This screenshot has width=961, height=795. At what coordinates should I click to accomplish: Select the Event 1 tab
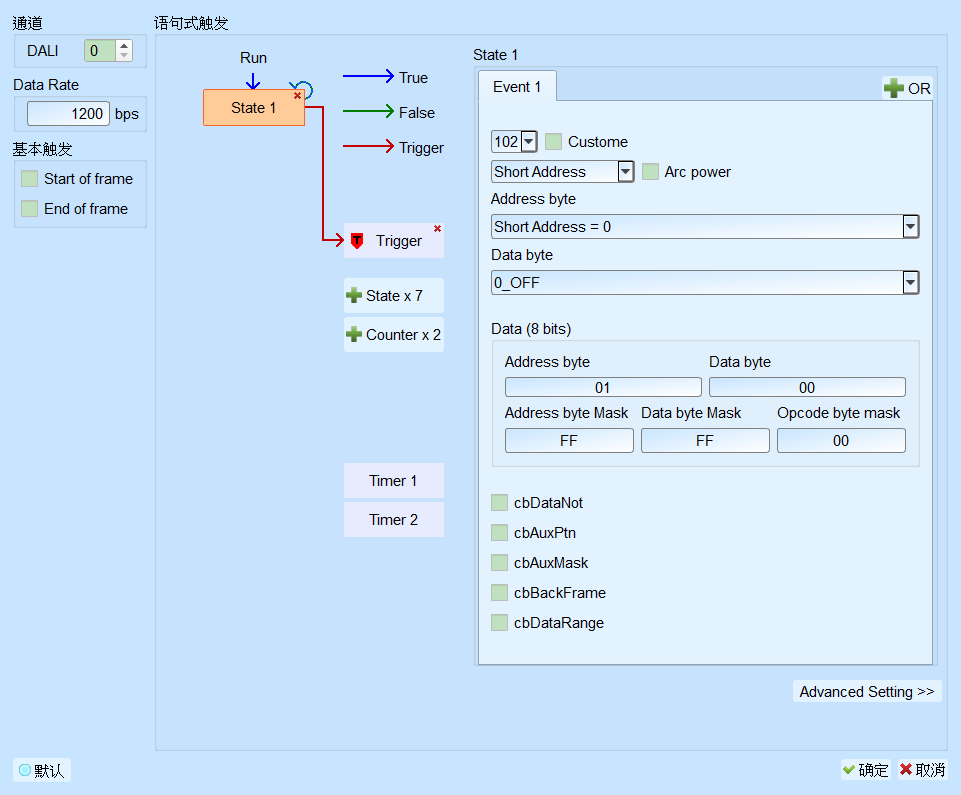click(517, 86)
